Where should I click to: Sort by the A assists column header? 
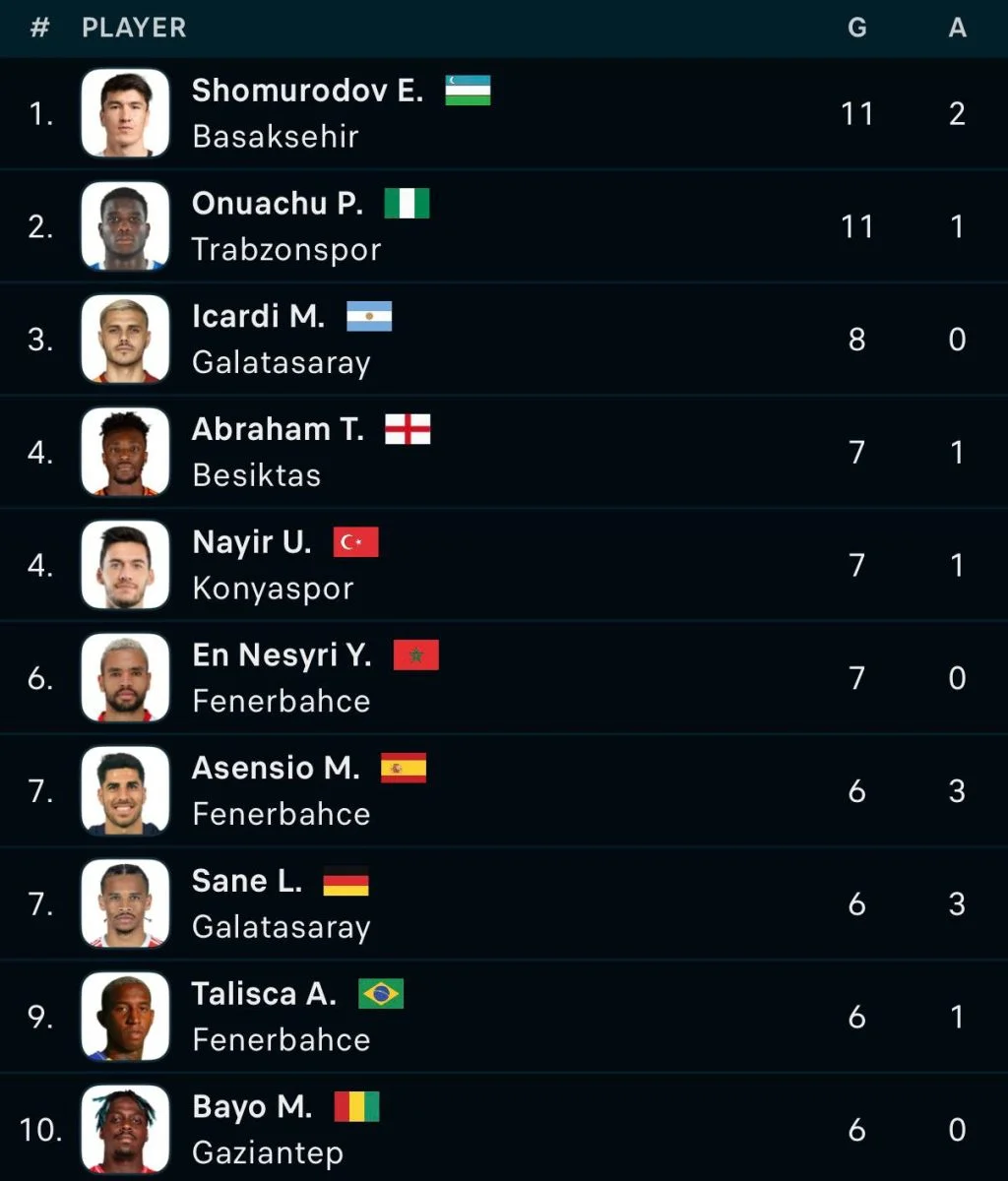[957, 29]
